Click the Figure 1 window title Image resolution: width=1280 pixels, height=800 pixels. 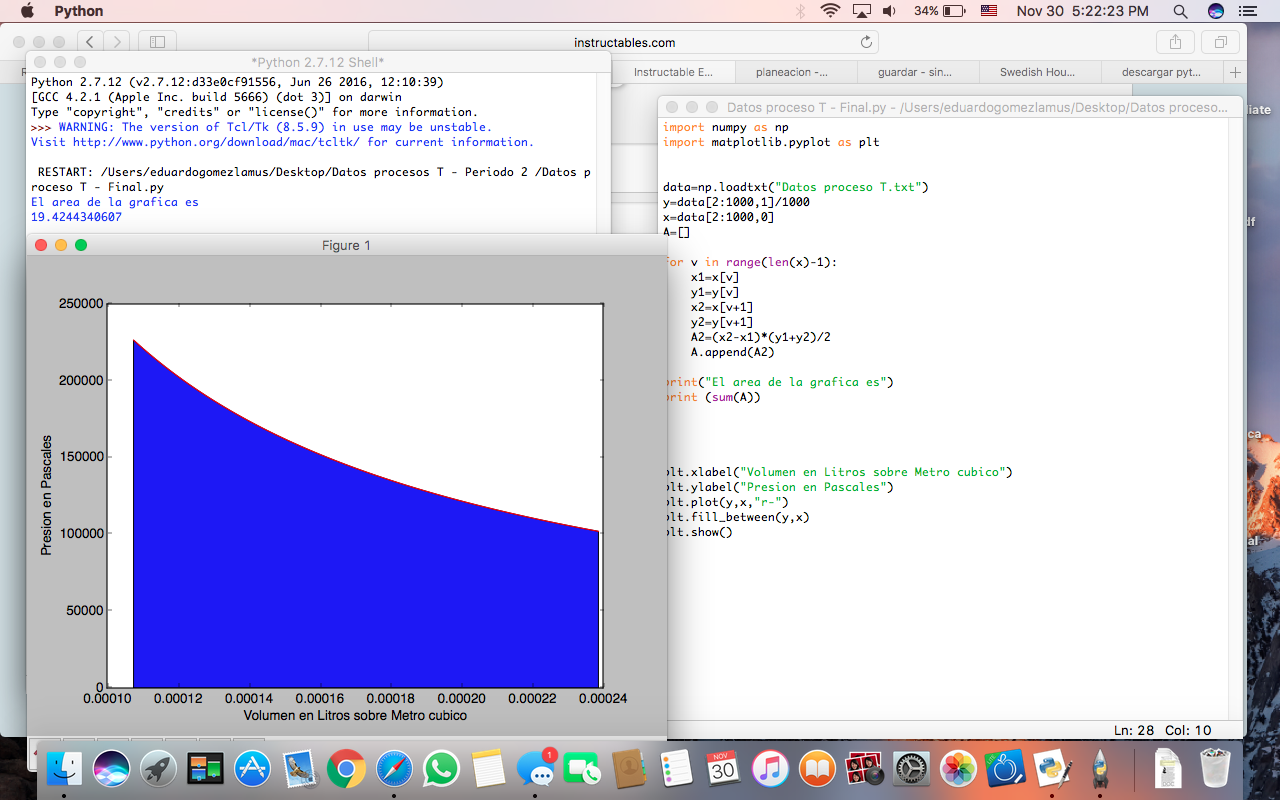coord(346,245)
